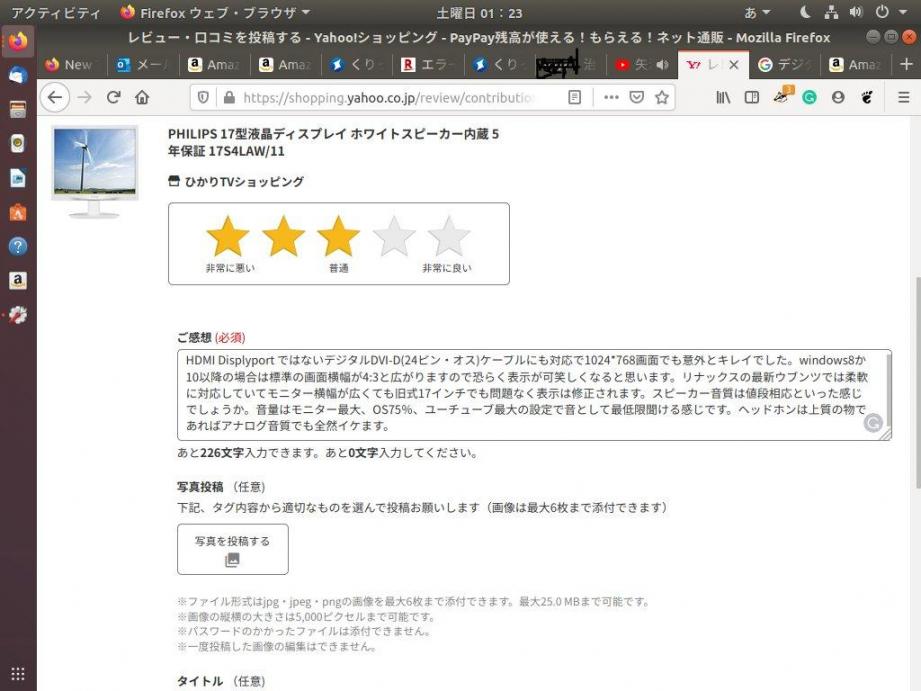Toggle the sidebar view icon
921x691 pixels.
(x=752, y=98)
